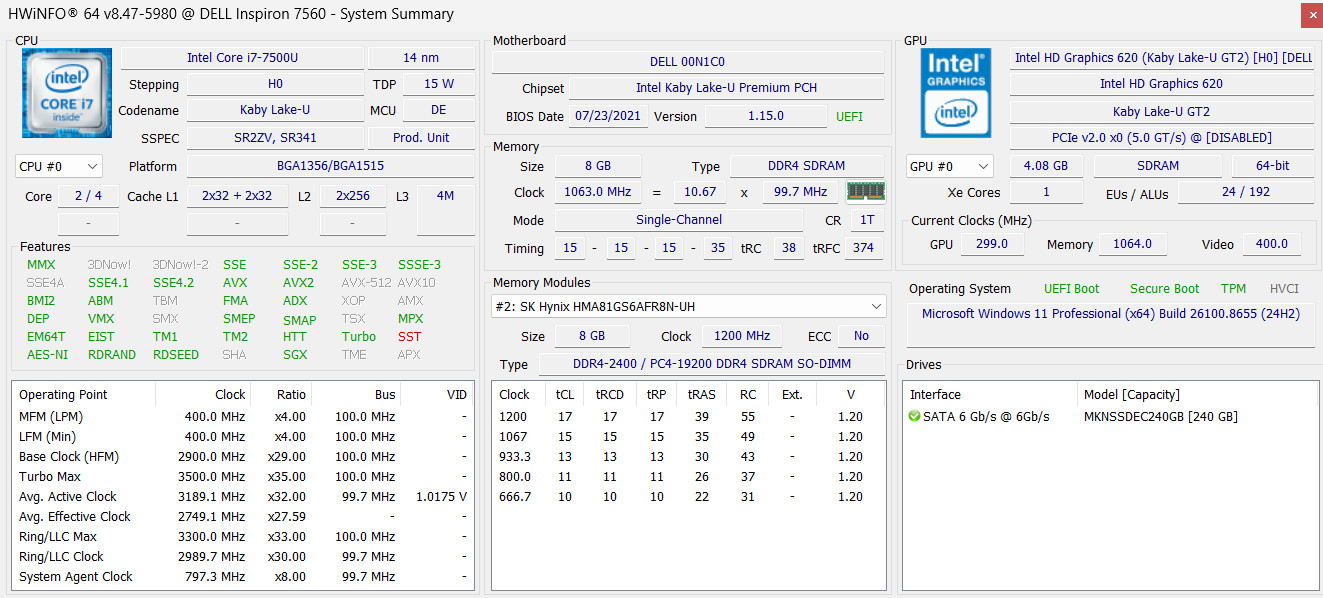Viewport: 1323px width, 598px height.
Task: Open the CPU #0 selector dropdown
Action: click(x=59, y=167)
